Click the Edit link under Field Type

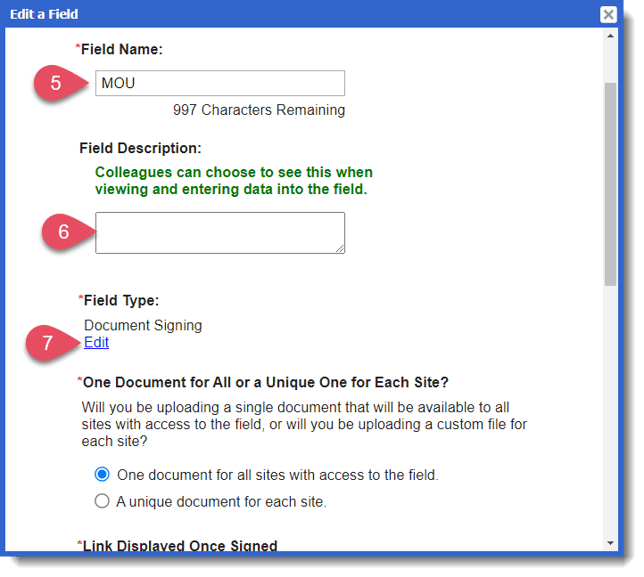point(96,342)
